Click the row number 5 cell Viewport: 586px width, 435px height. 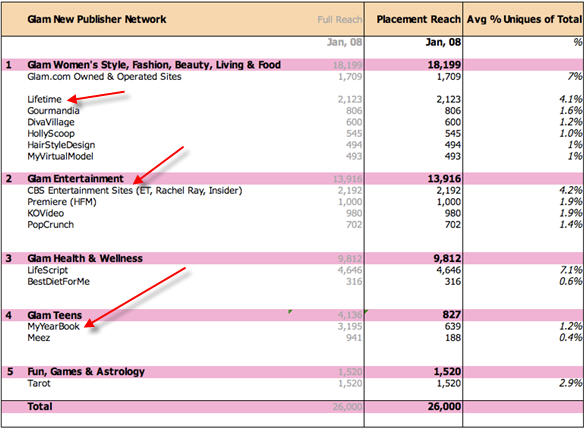click(10, 372)
